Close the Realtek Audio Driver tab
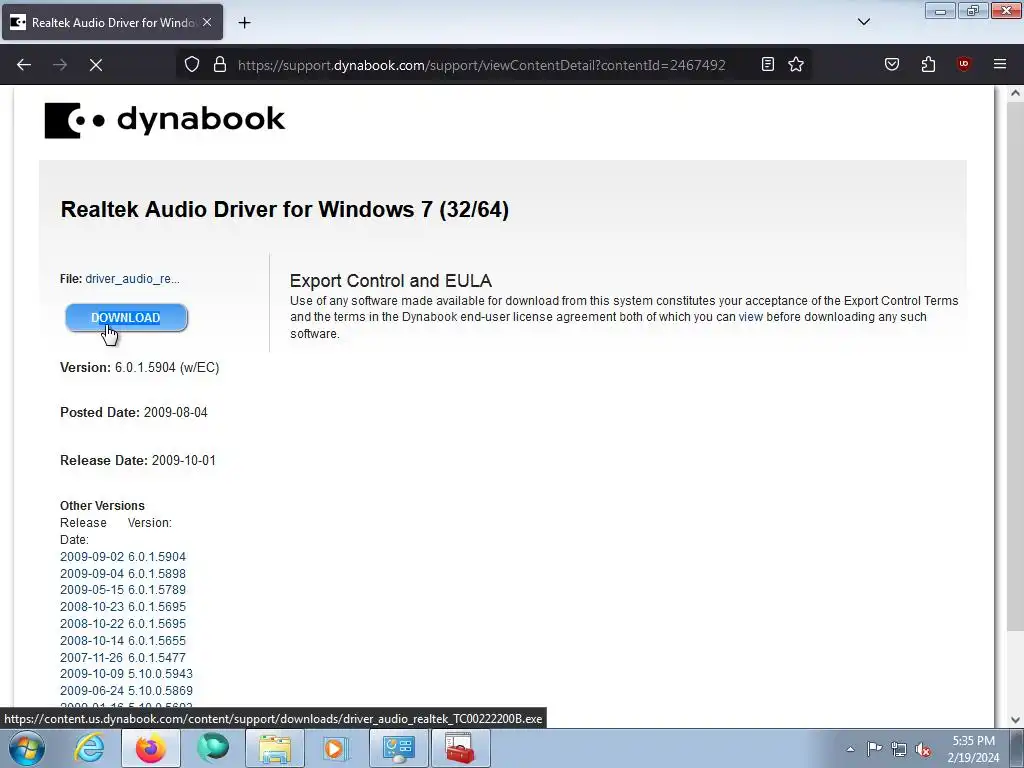This screenshot has width=1024, height=768. coord(207,22)
